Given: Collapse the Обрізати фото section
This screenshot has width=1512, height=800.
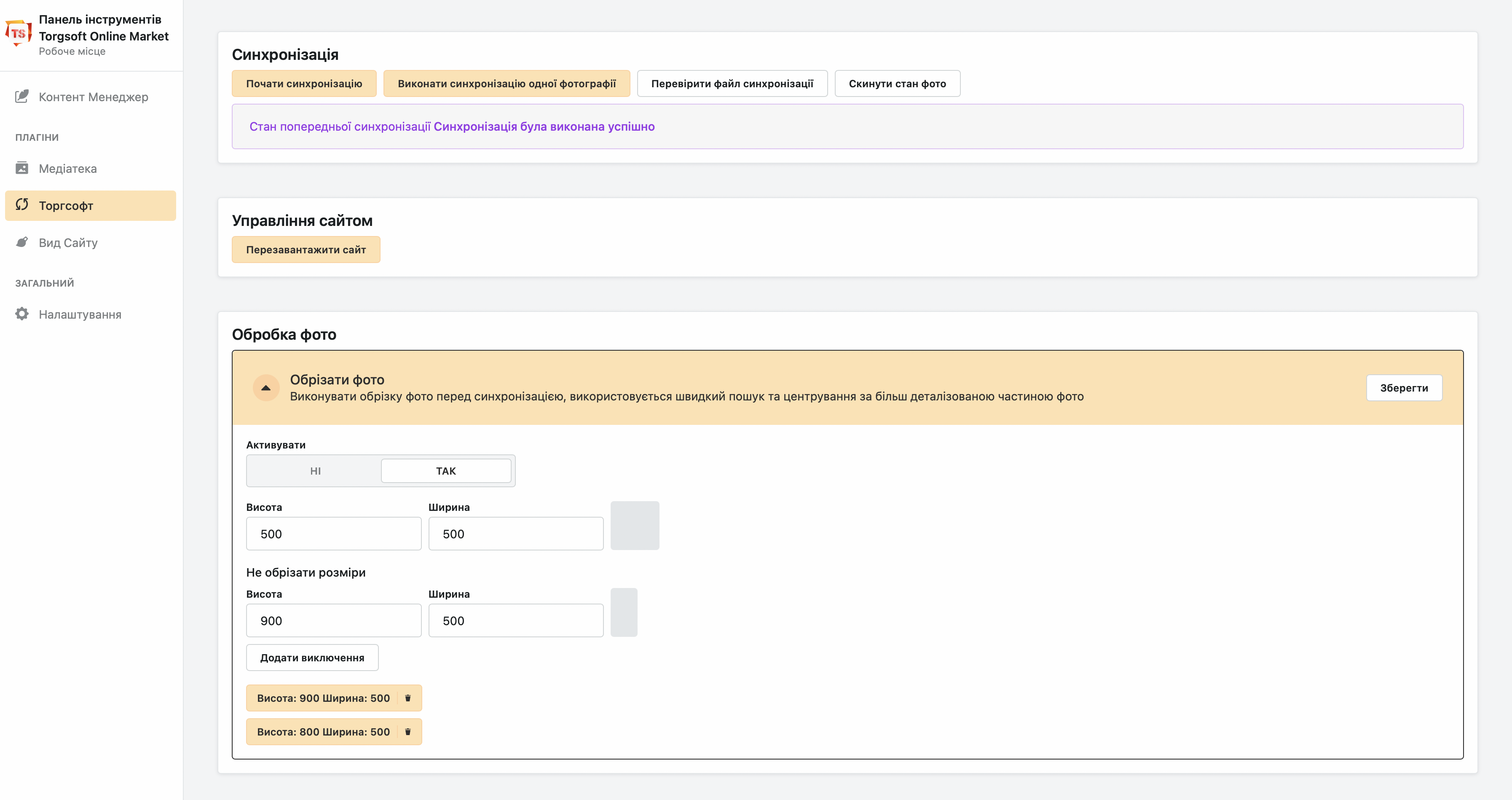Looking at the screenshot, I should (266, 388).
